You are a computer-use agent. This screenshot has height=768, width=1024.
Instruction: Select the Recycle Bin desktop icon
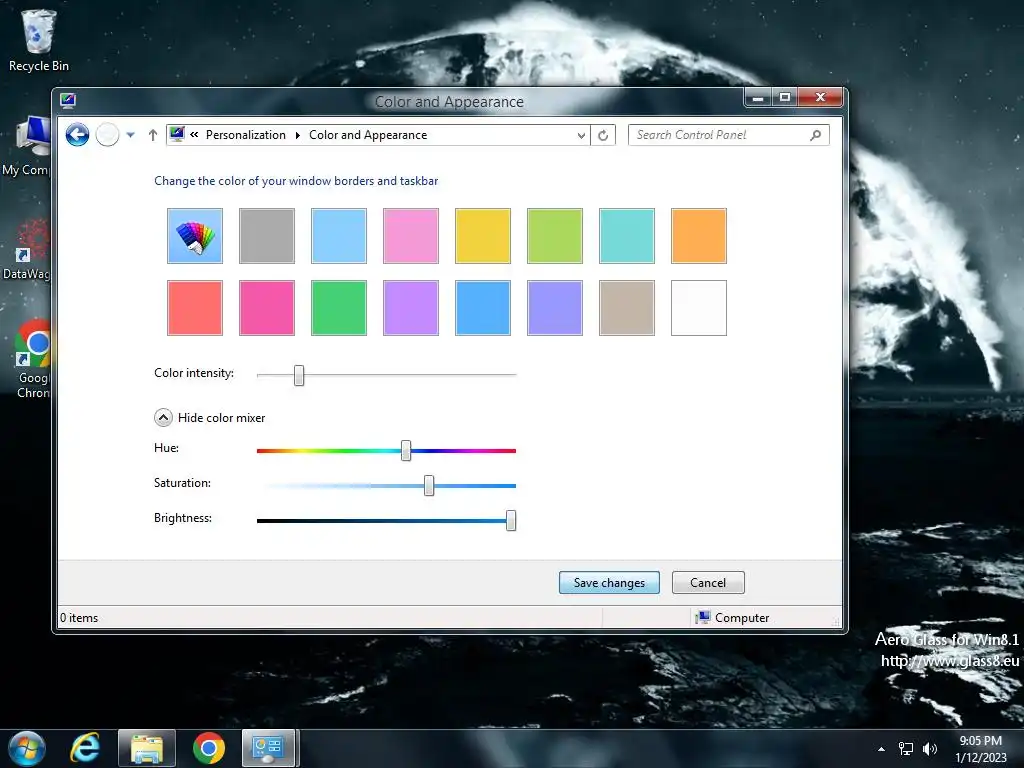point(39,40)
